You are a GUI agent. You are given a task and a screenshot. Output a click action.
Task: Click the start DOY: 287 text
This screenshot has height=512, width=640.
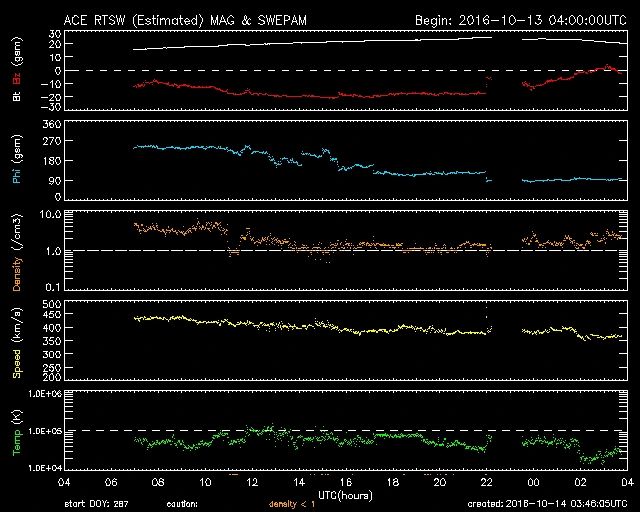(96, 504)
